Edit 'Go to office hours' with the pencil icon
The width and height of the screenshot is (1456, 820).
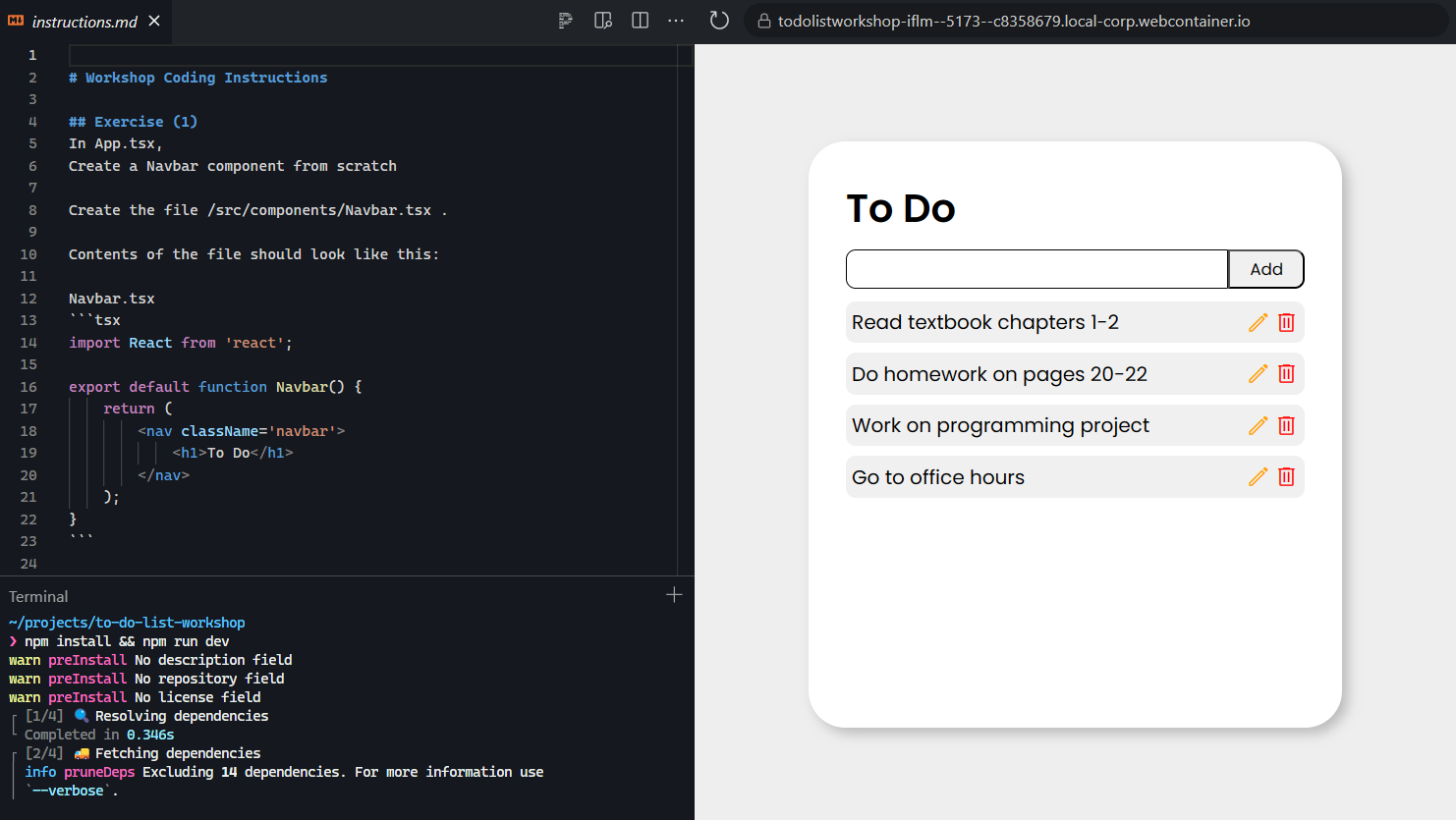point(1258,476)
